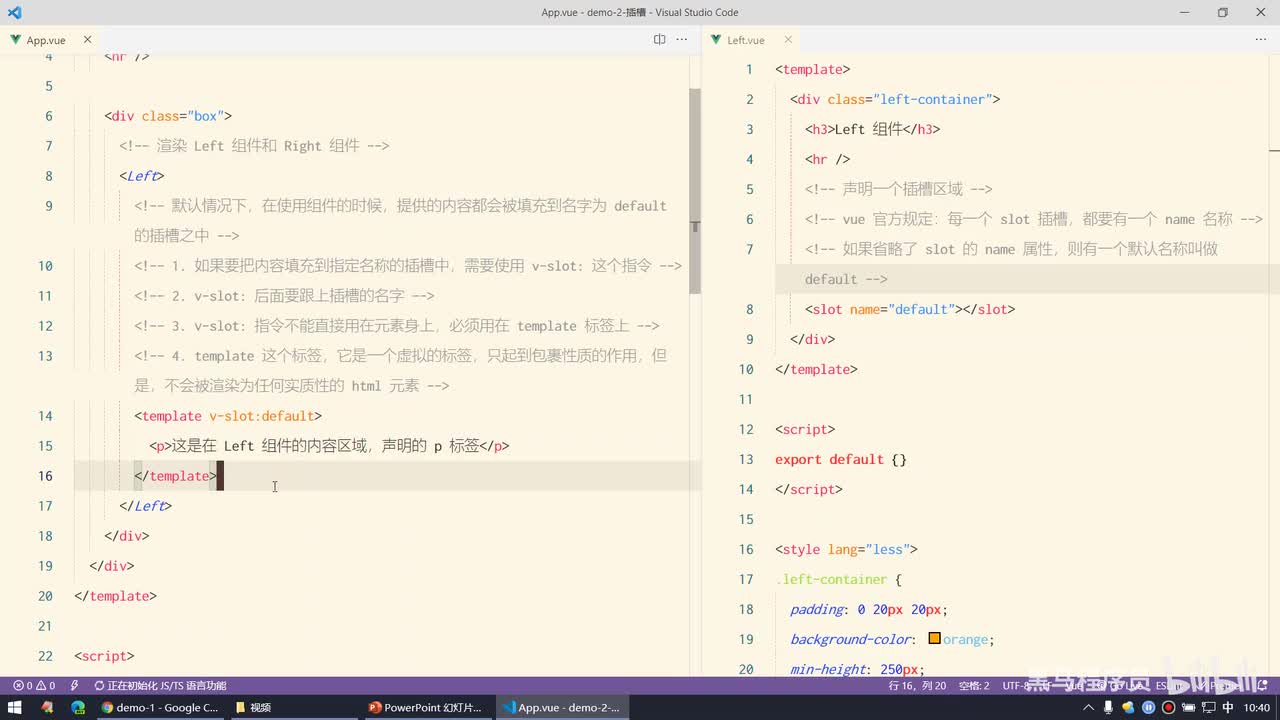Click the network tray icon
This screenshot has height=720, width=1280.
click(1207, 707)
